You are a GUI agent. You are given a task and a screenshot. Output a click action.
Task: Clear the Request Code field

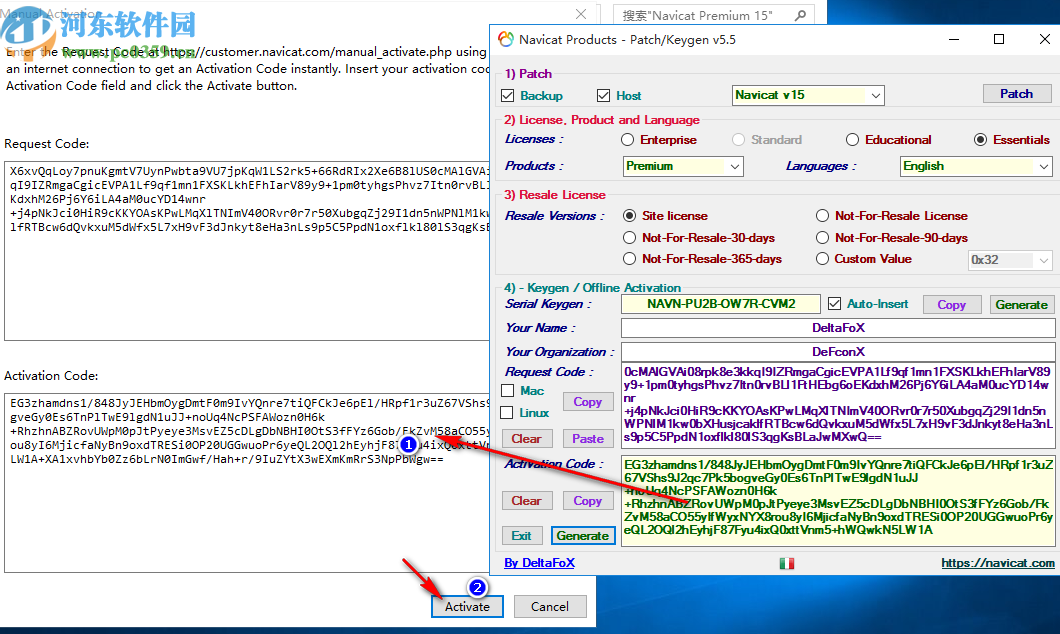[526, 439]
